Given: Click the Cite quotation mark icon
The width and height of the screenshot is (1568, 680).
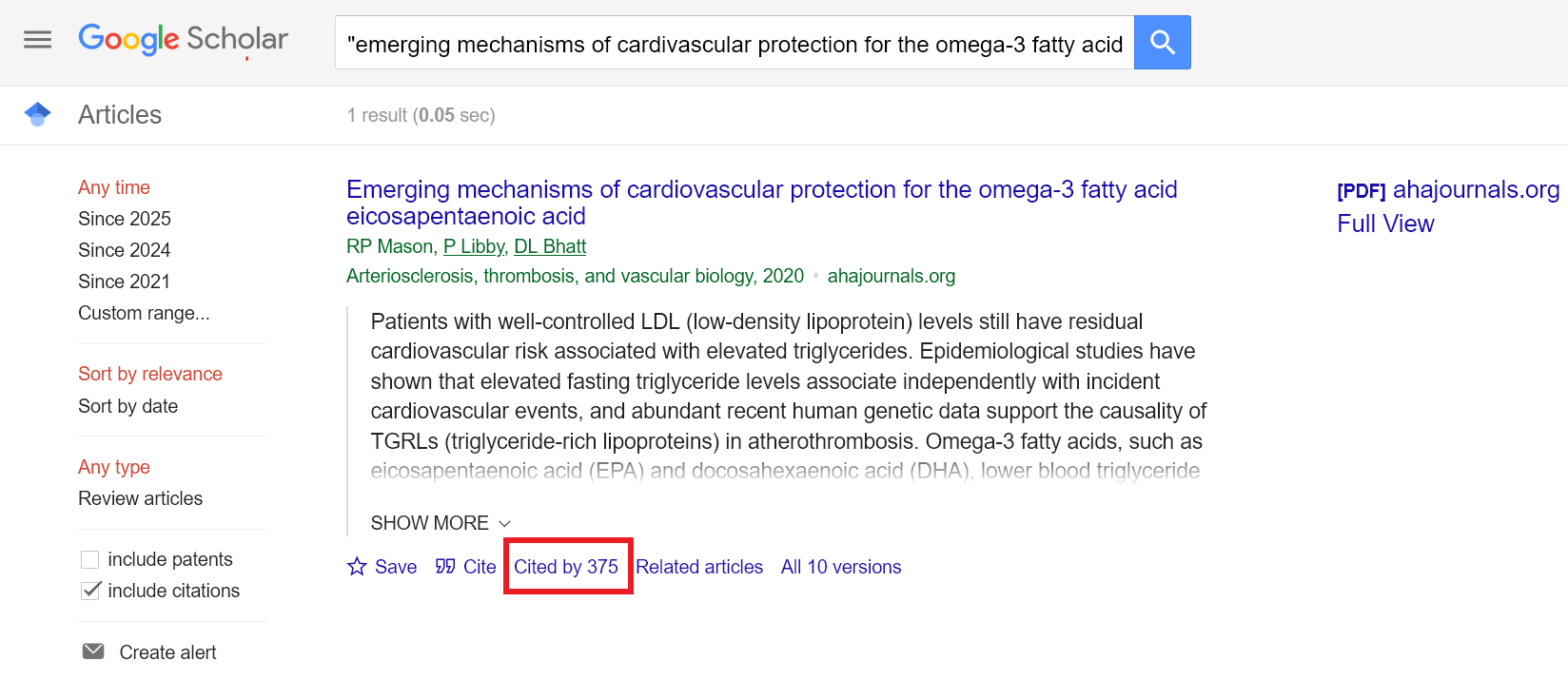Looking at the screenshot, I should 445,567.
